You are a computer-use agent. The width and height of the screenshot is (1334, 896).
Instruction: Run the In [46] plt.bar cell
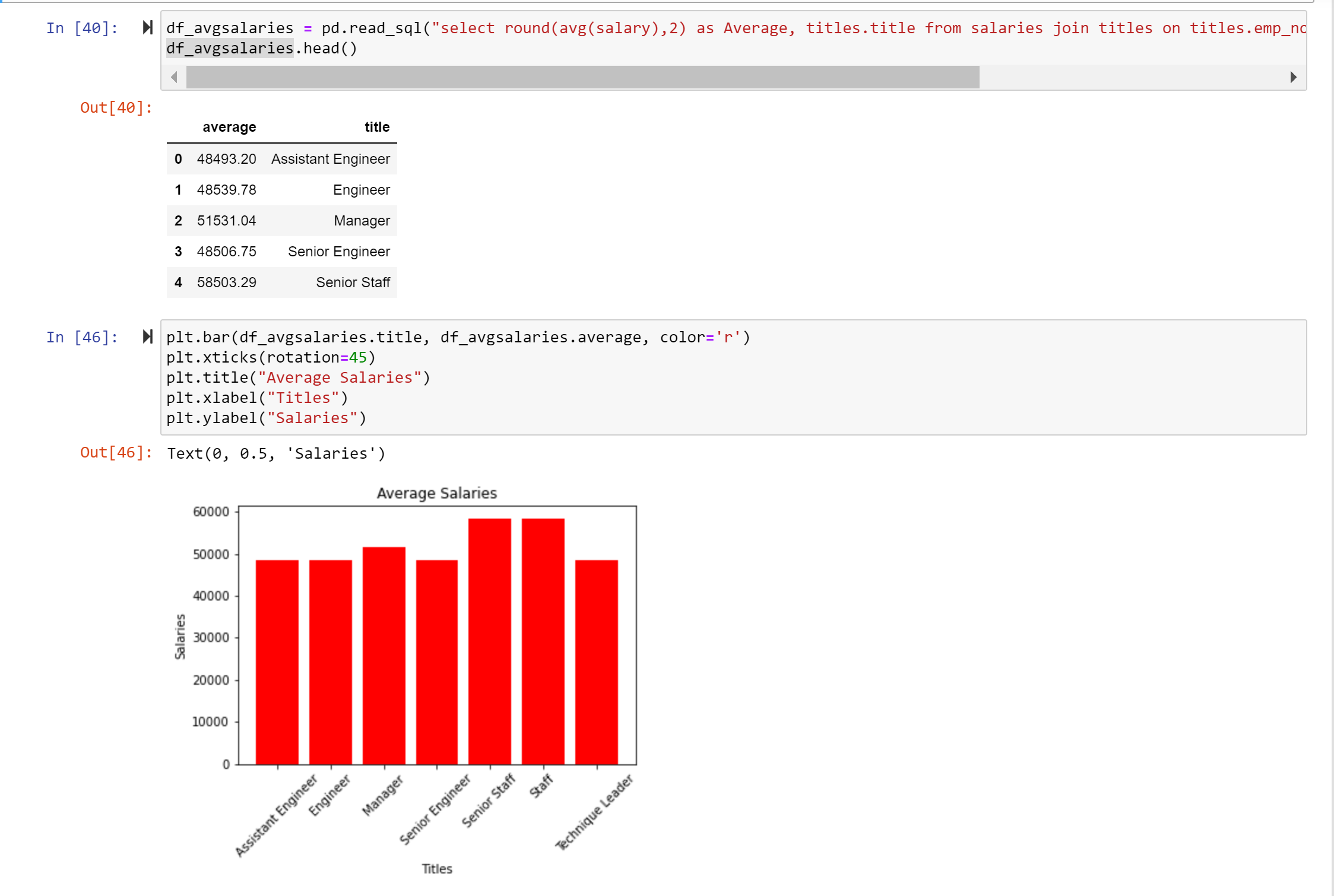tap(148, 337)
